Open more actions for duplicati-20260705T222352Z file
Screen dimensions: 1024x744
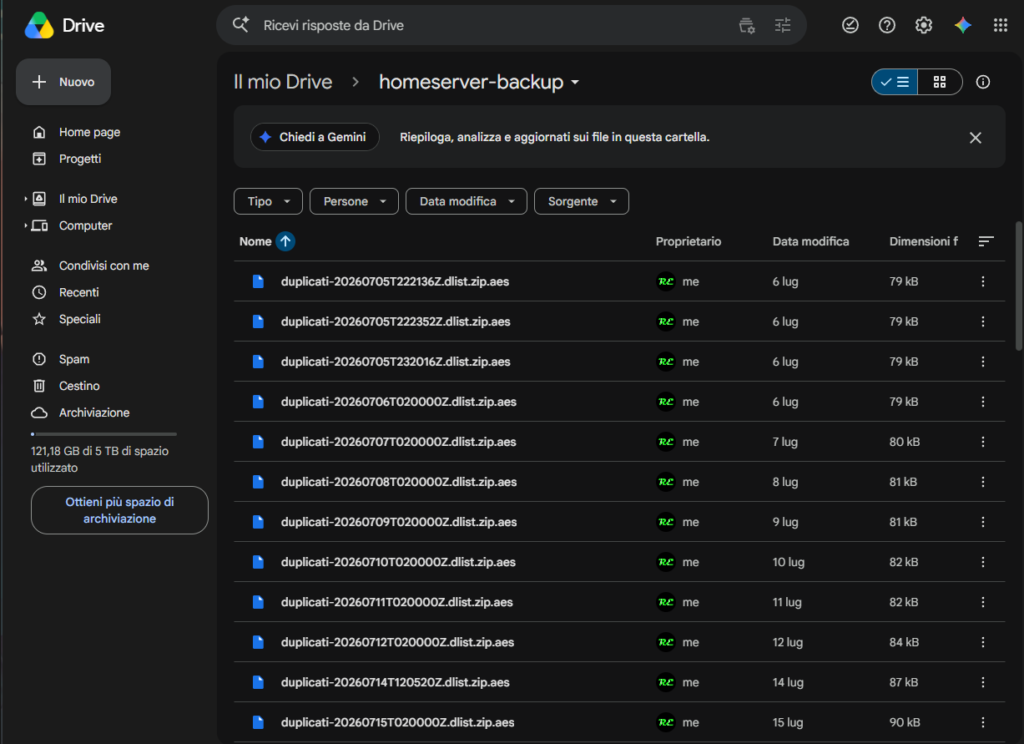click(982, 321)
